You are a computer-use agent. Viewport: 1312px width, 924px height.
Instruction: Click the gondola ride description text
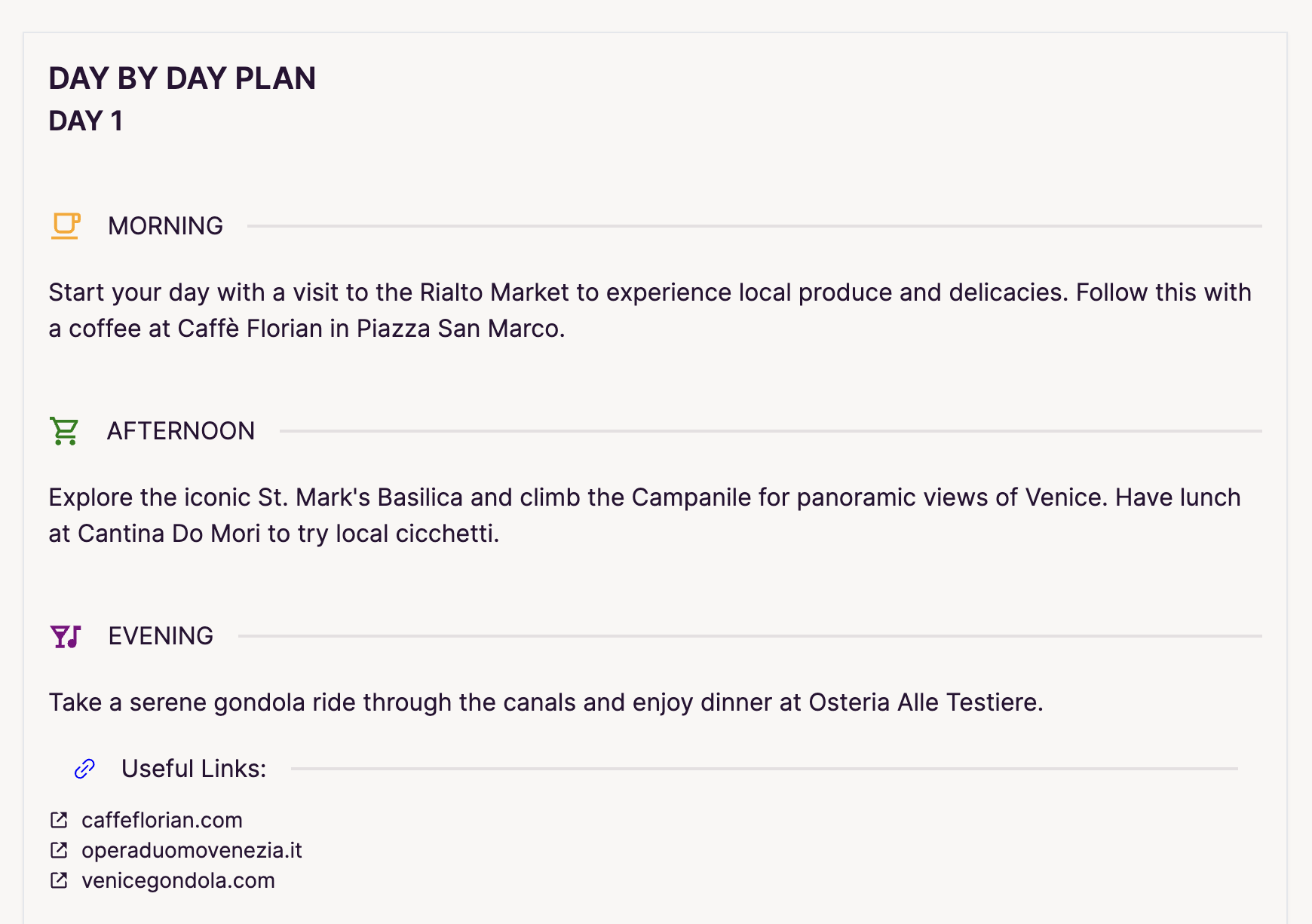[546, 702]
